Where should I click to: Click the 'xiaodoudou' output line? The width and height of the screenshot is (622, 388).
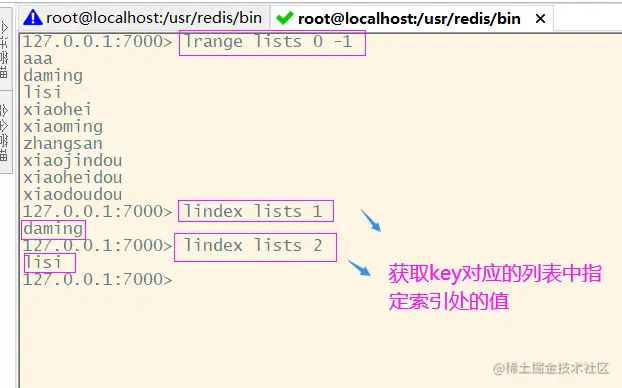click(x=73, y=194)
